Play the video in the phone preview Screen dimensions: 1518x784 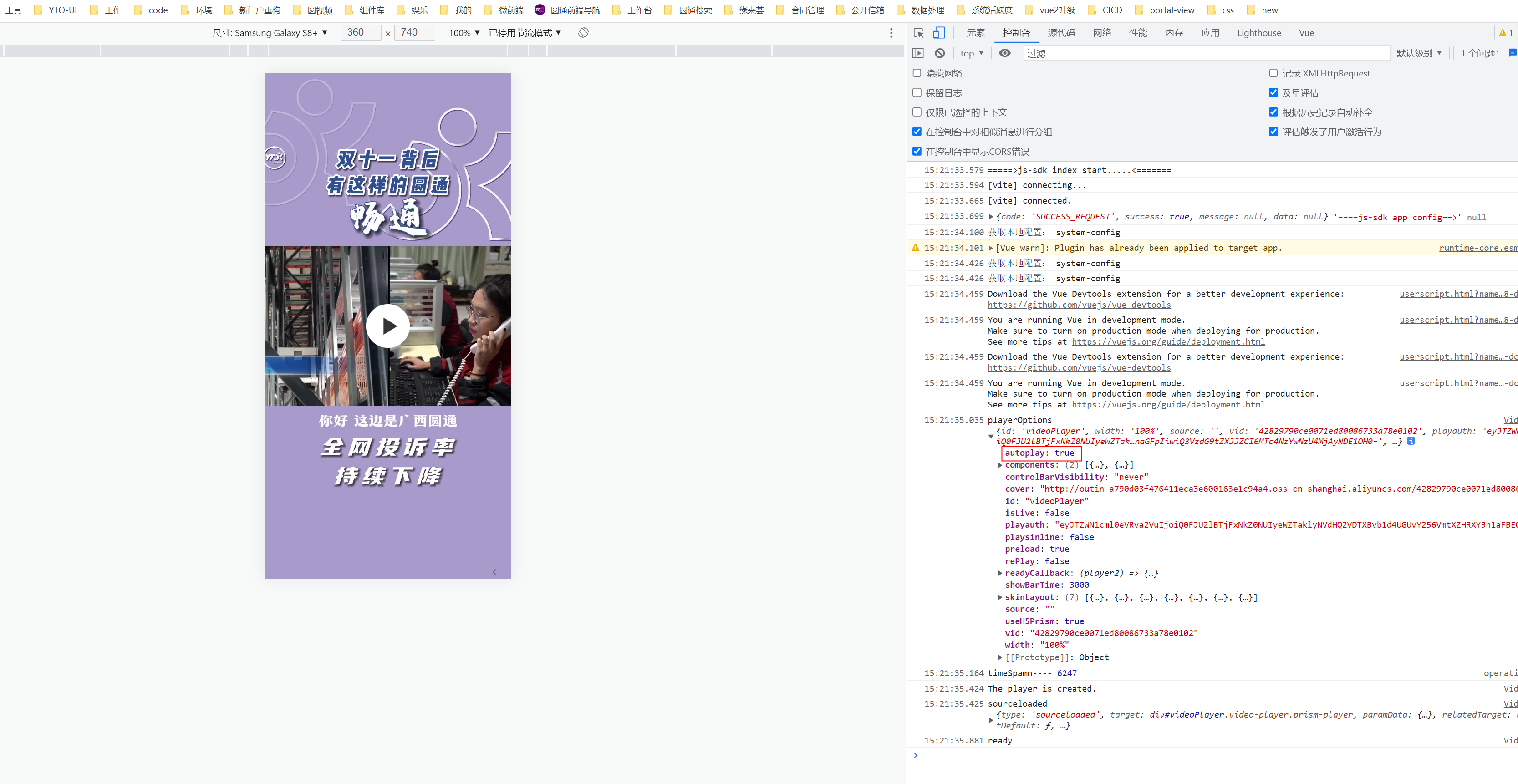(388, 326)
